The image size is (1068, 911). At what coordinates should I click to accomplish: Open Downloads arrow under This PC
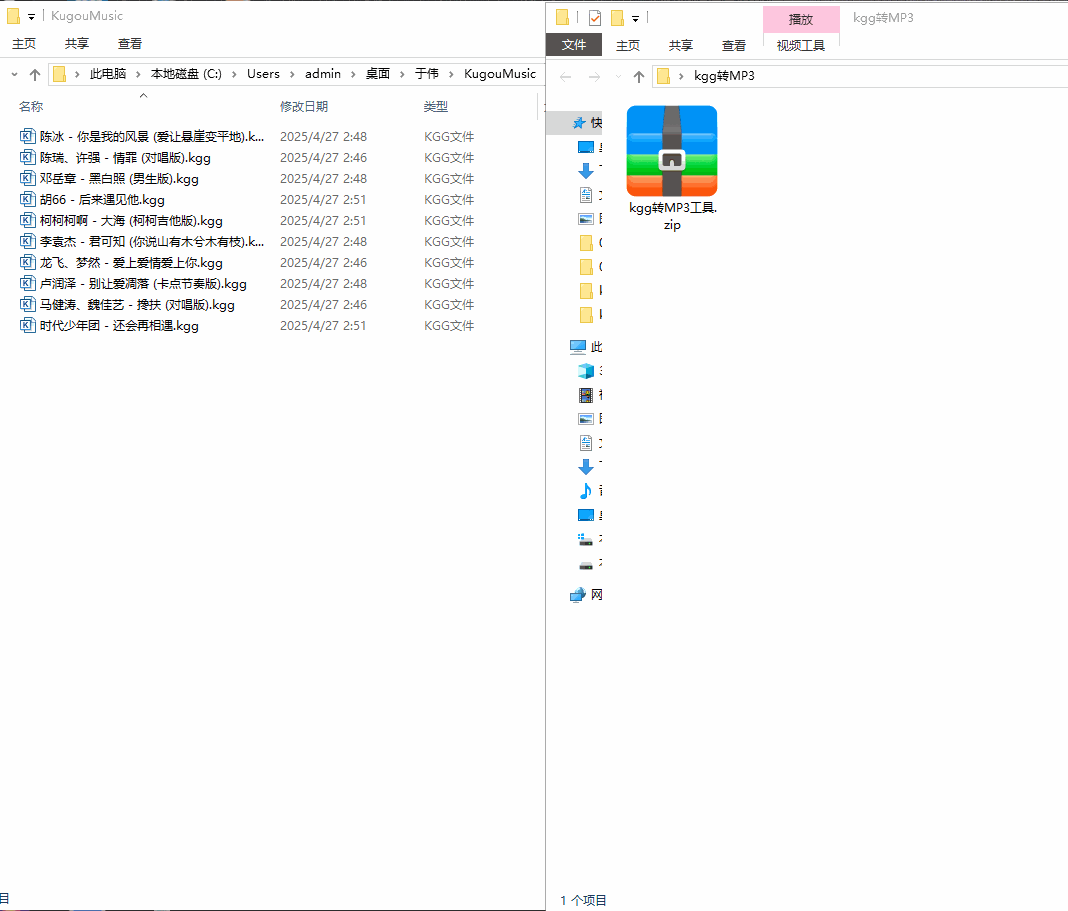pos(586,467)
